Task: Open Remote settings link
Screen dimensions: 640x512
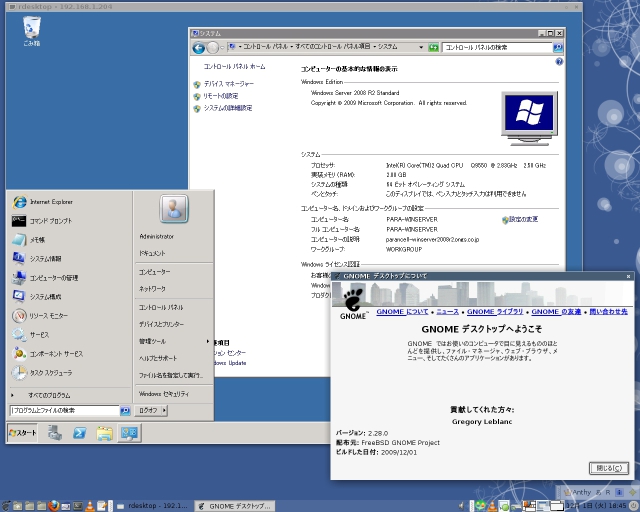Action: (x=221, y=96)
